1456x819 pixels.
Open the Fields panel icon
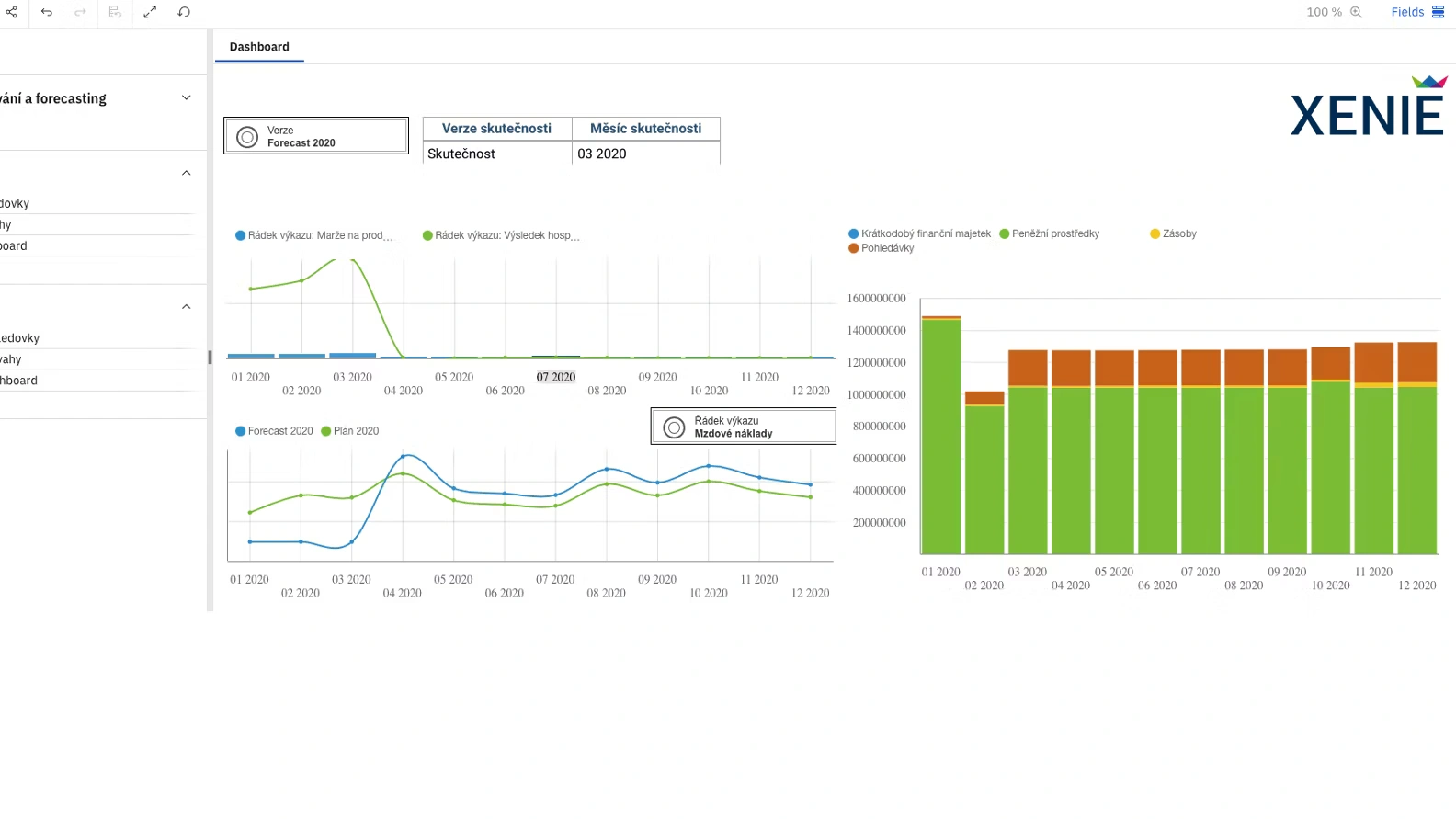tap(1438, 12)
